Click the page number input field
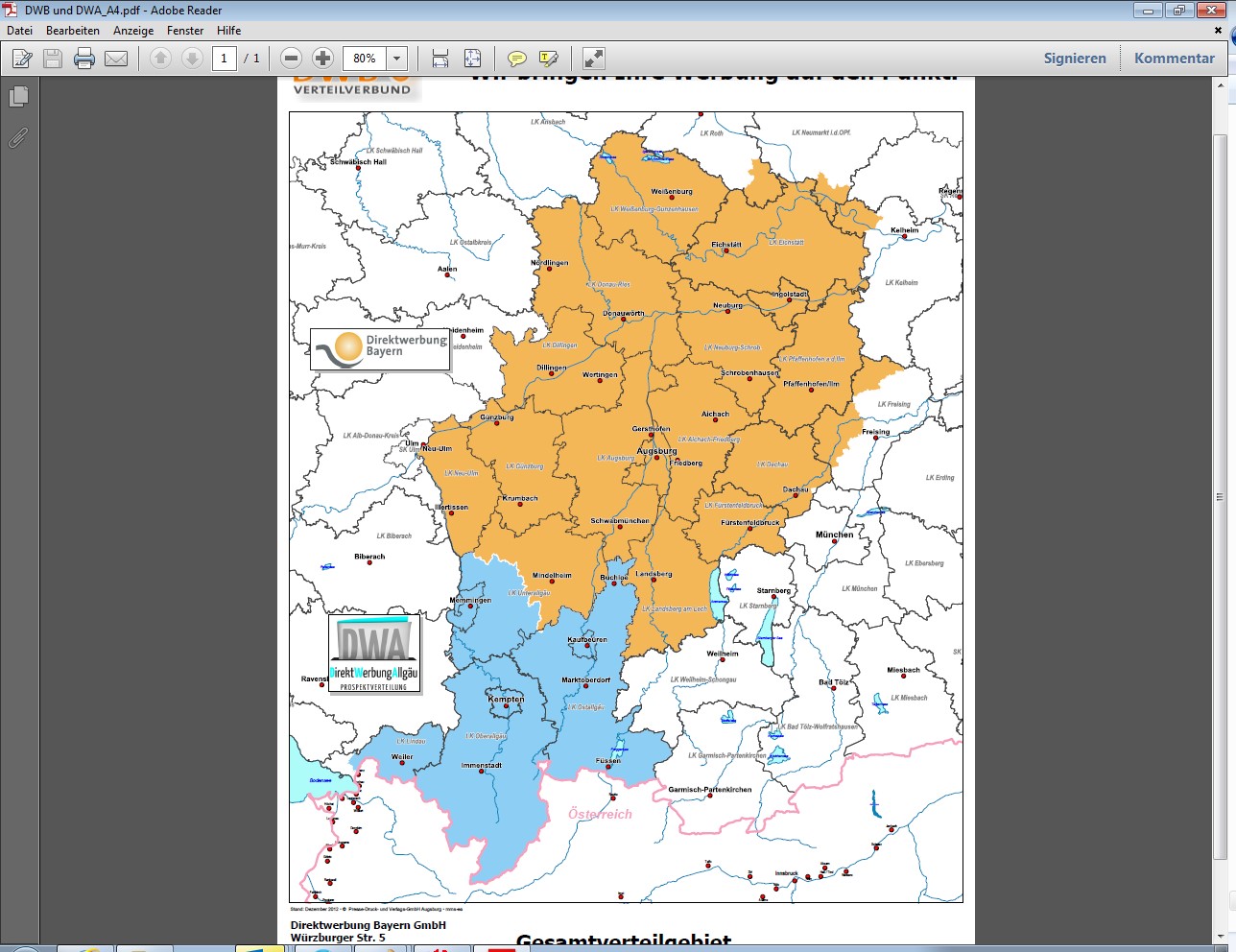The width and height of the screenshot is (1236, 952). pos(224,59)
